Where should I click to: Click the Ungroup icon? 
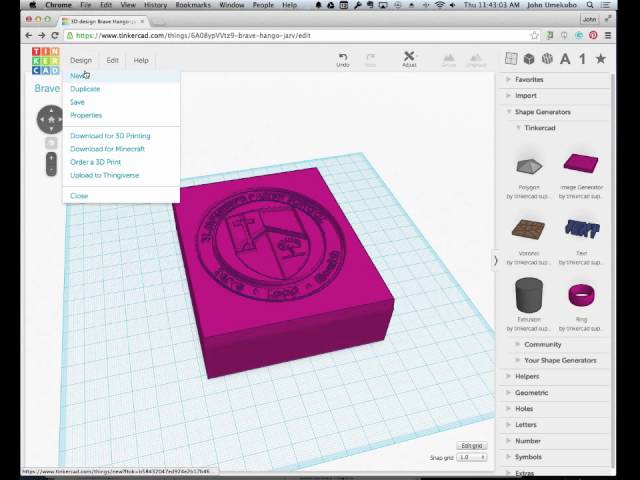tap(476, 58)
